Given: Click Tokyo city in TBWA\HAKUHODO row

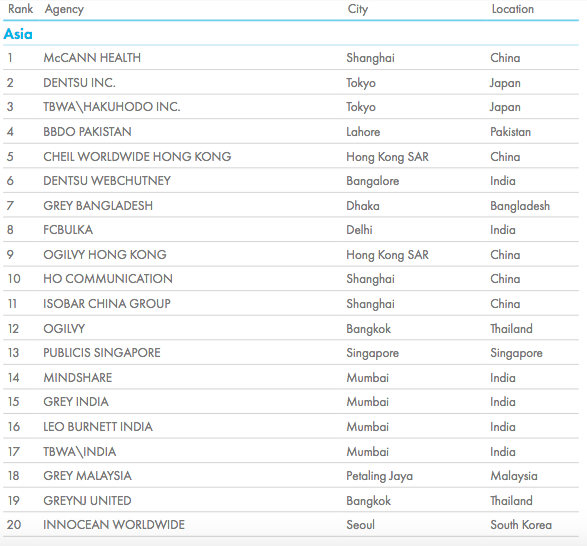Looking at the screenshot, I should tap(361, 107).
